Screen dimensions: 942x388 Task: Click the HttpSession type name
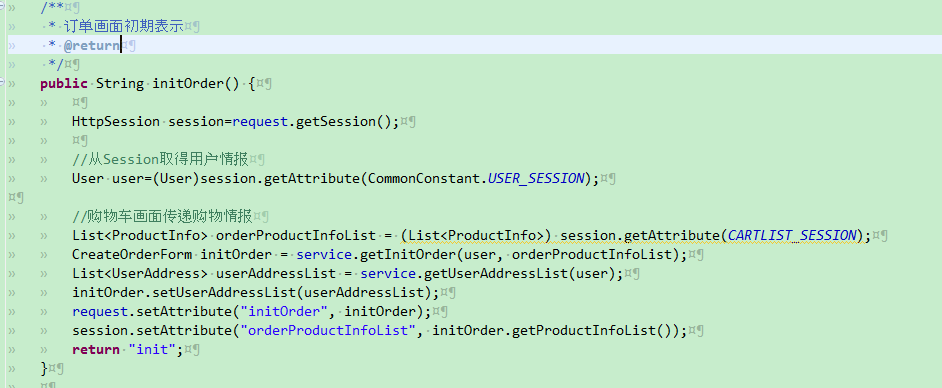point(116,122)
